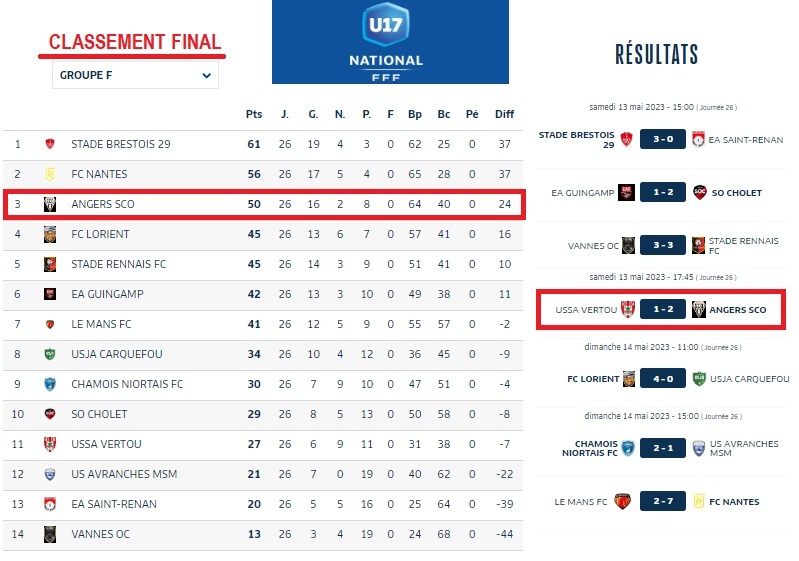Sort table by Diff column header

pos(504,114)
